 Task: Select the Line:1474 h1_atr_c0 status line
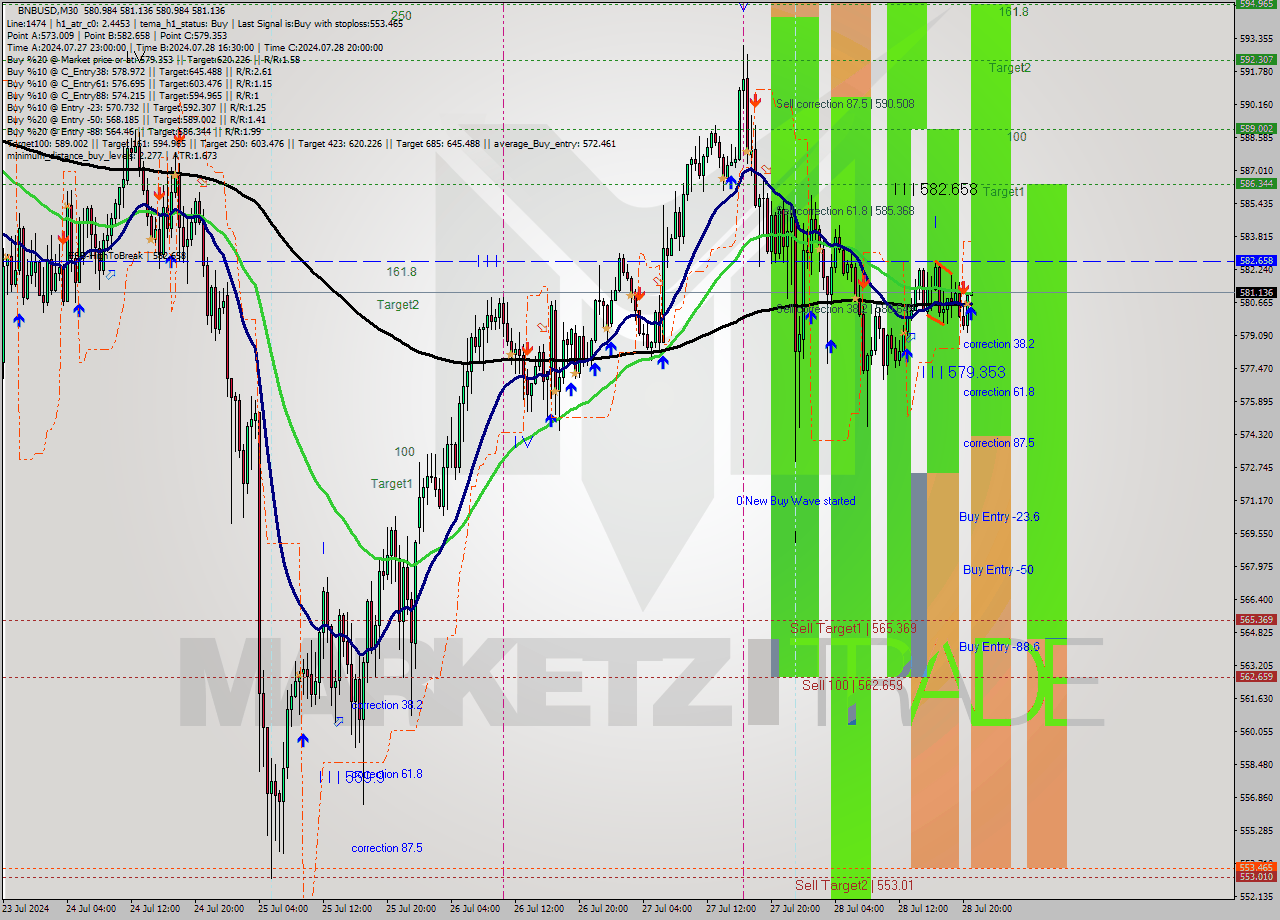click(x=204, y=22)
